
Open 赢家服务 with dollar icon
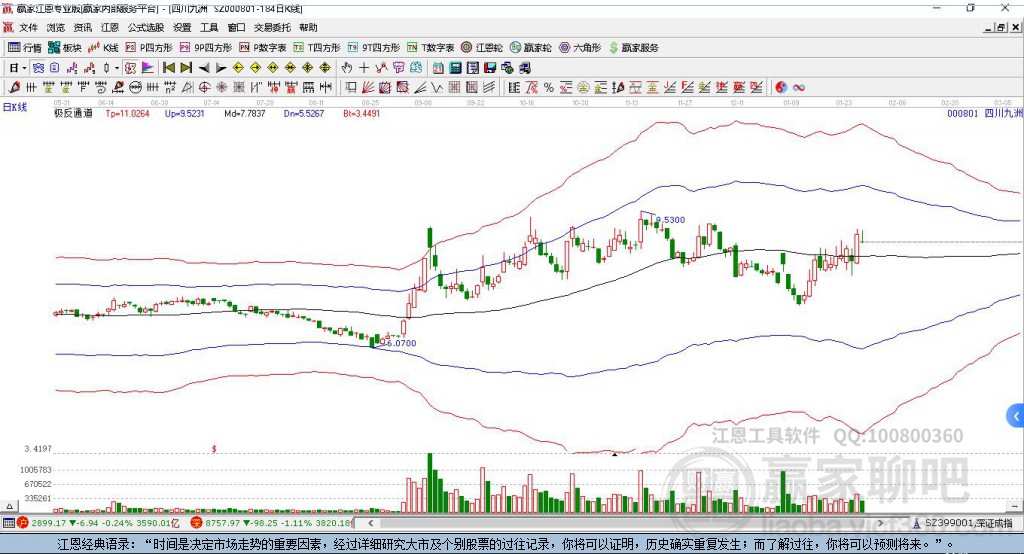tap(633, 48)
